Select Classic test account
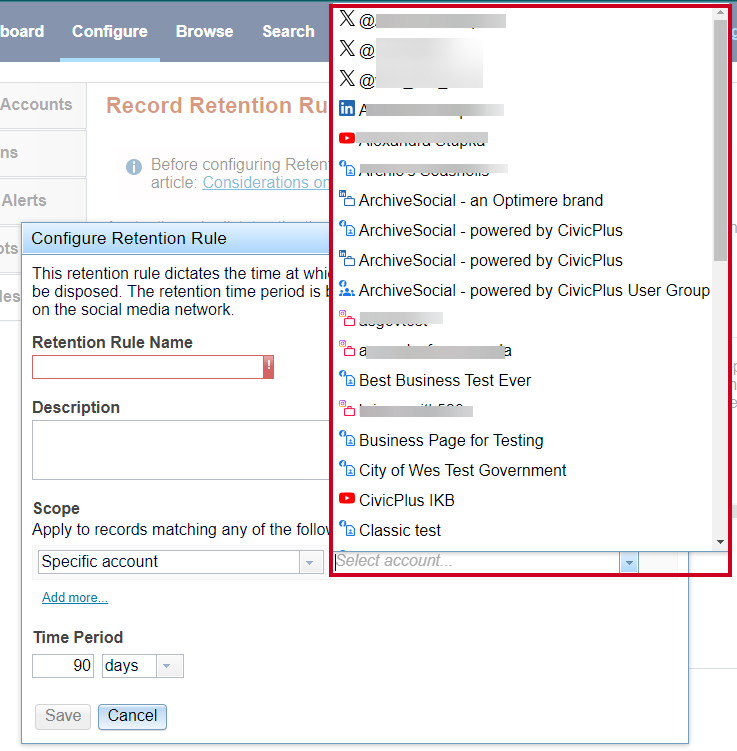The image size is (737, 751). coord(399,531)
